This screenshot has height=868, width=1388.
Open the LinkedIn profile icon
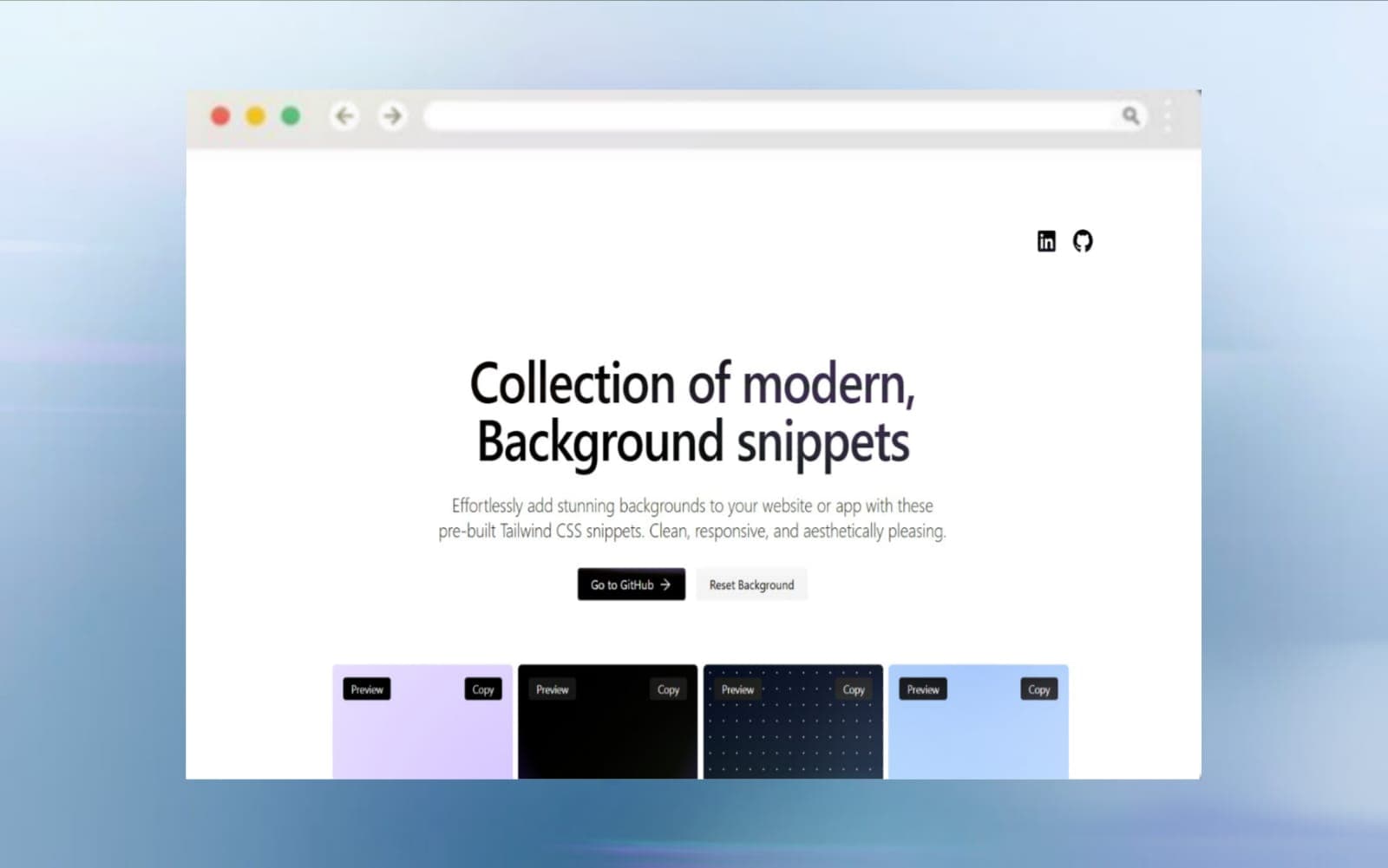tap(1046, 241)
